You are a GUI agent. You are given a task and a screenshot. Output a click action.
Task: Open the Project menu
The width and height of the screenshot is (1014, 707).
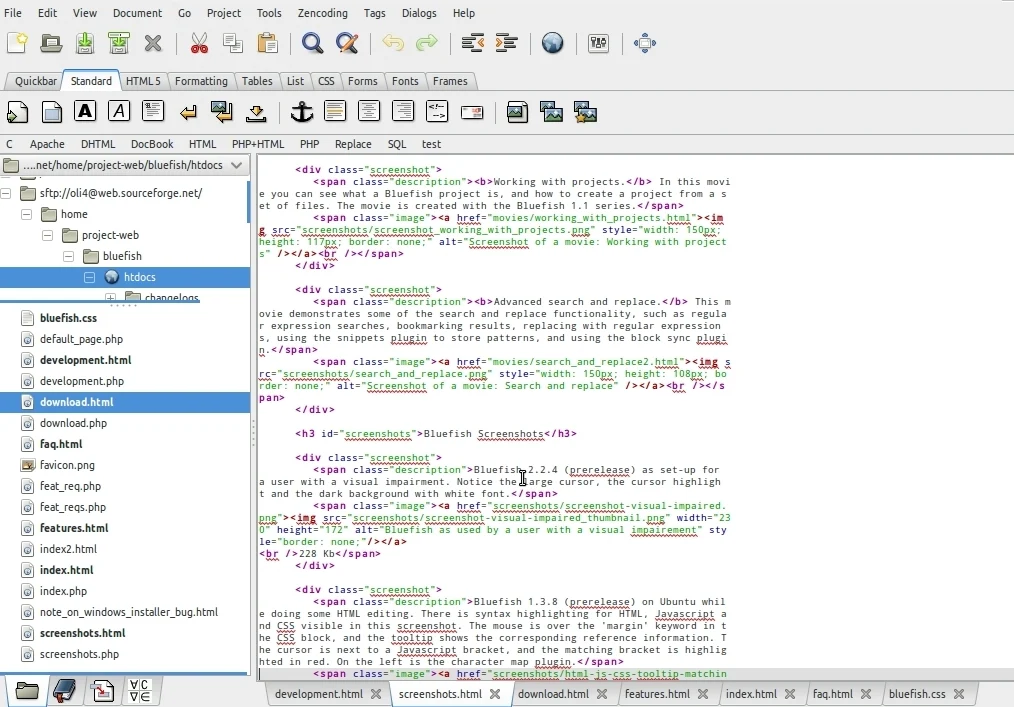tap(224, 13)
